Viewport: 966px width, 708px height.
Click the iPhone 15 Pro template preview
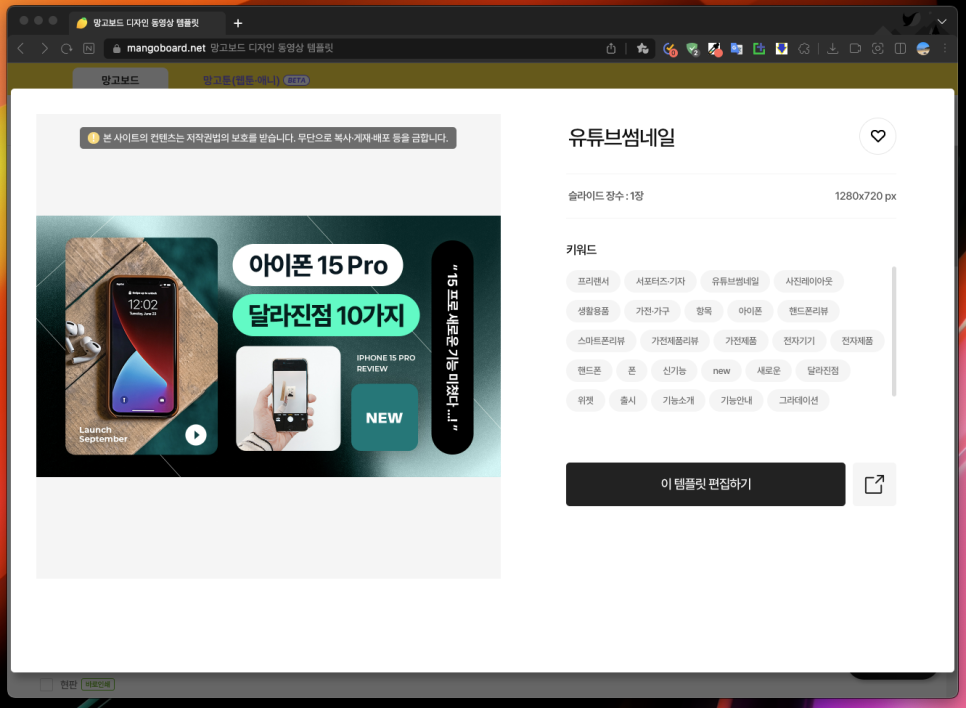269,346
